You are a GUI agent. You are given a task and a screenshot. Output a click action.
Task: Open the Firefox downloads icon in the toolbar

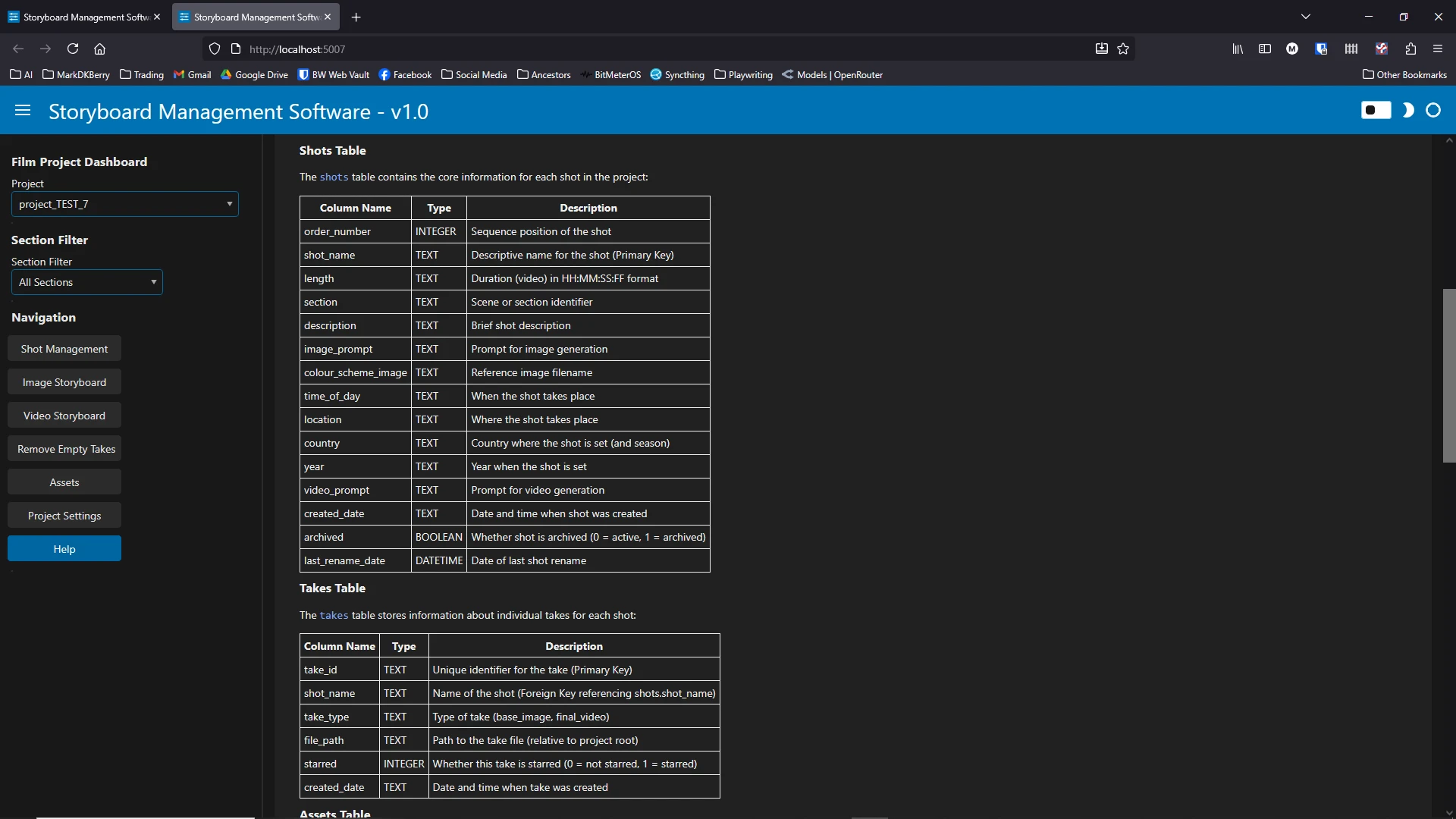pyautogui.click(x=1101, y=49)
